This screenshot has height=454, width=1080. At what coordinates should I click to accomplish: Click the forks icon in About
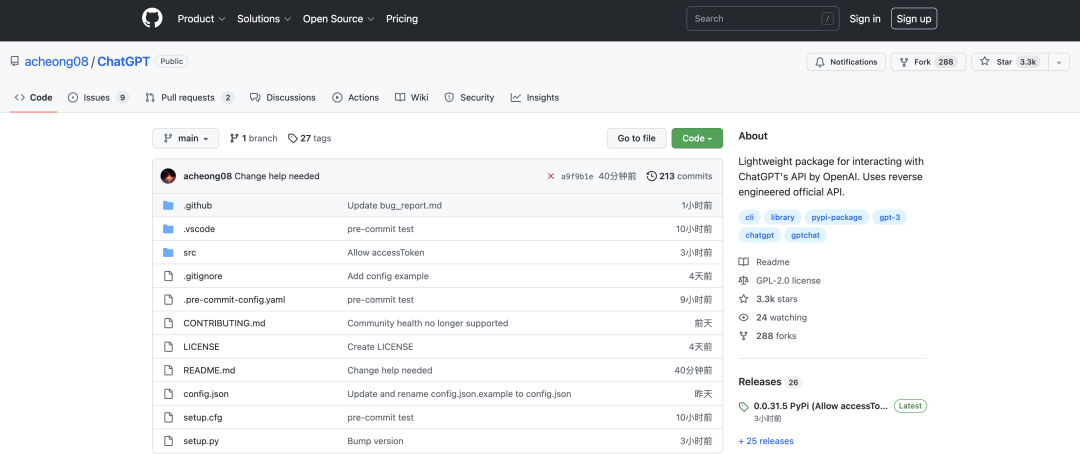pyautogui.click(x=743, y=336)
